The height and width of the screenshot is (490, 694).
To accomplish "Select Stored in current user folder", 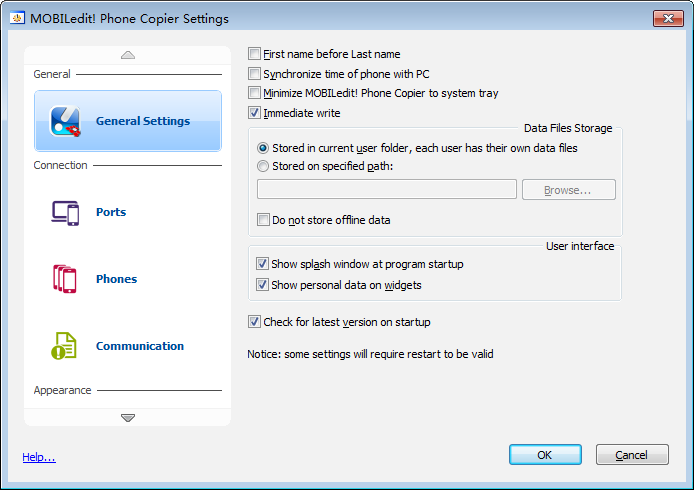I will 263,148.
